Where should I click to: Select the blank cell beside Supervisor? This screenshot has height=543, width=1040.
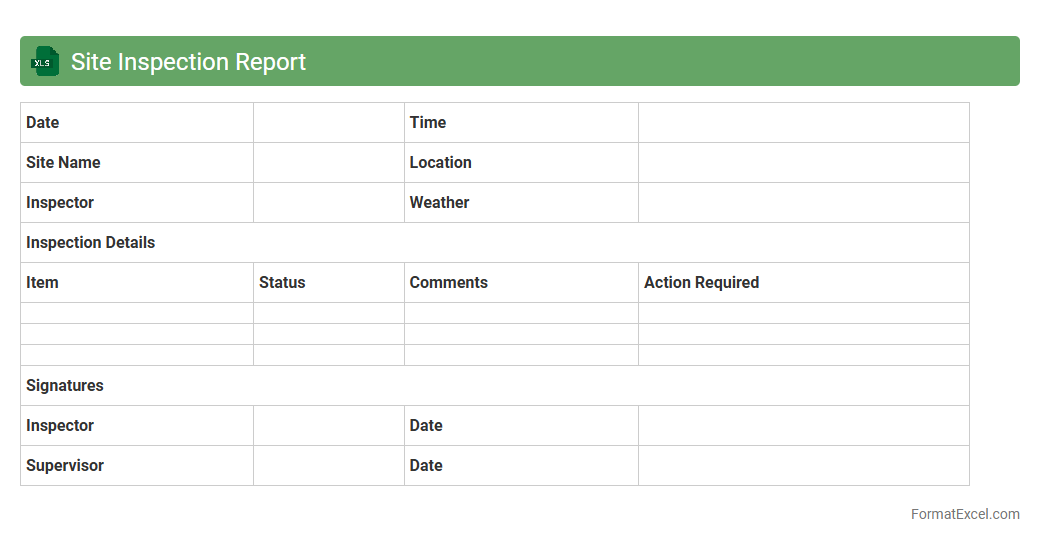coord(328,466)
